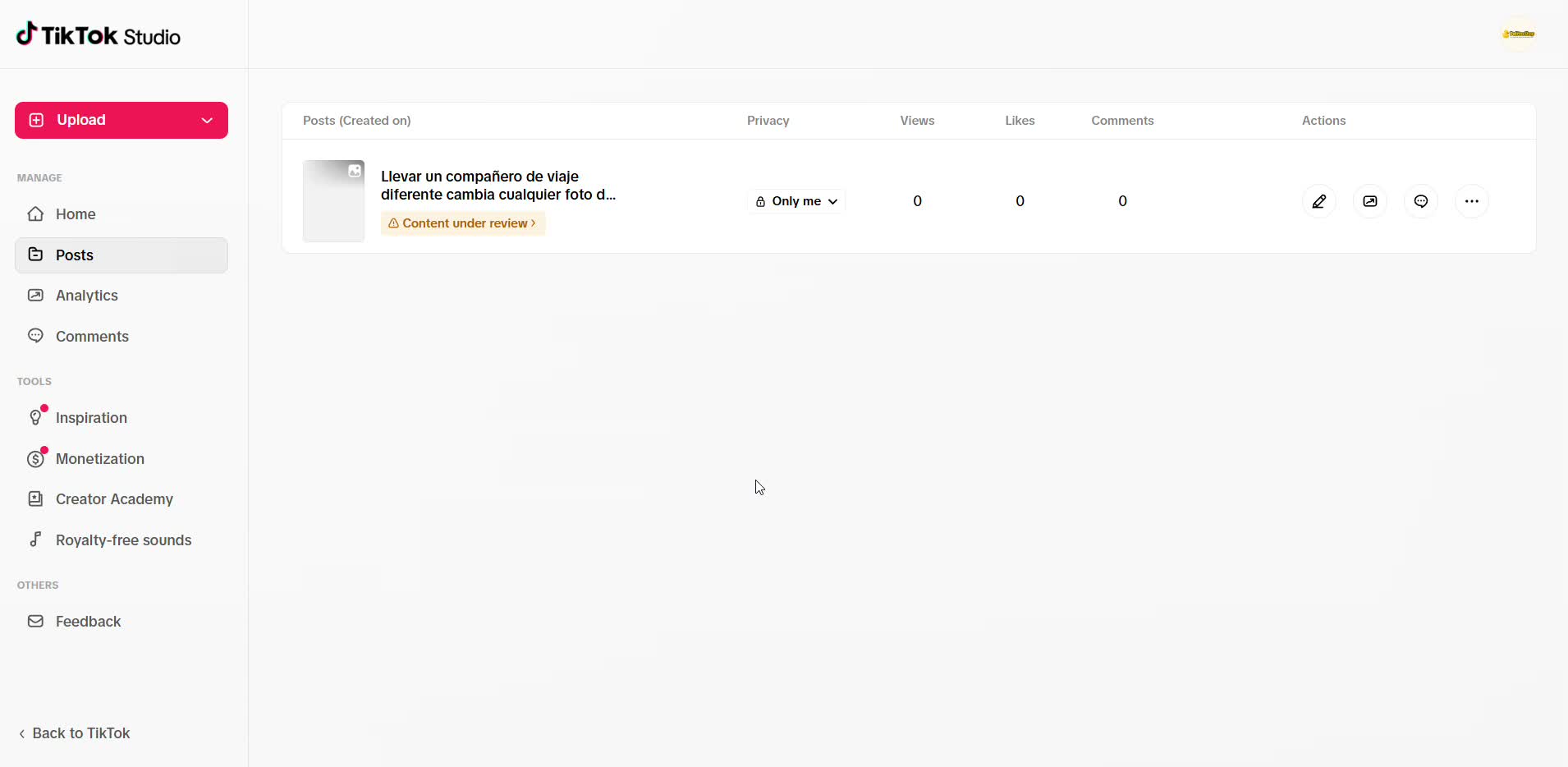This screenshot has height=767, width=1568.
Task: Click the comment bubble icon in Actions
Action: pos(1421,201)
